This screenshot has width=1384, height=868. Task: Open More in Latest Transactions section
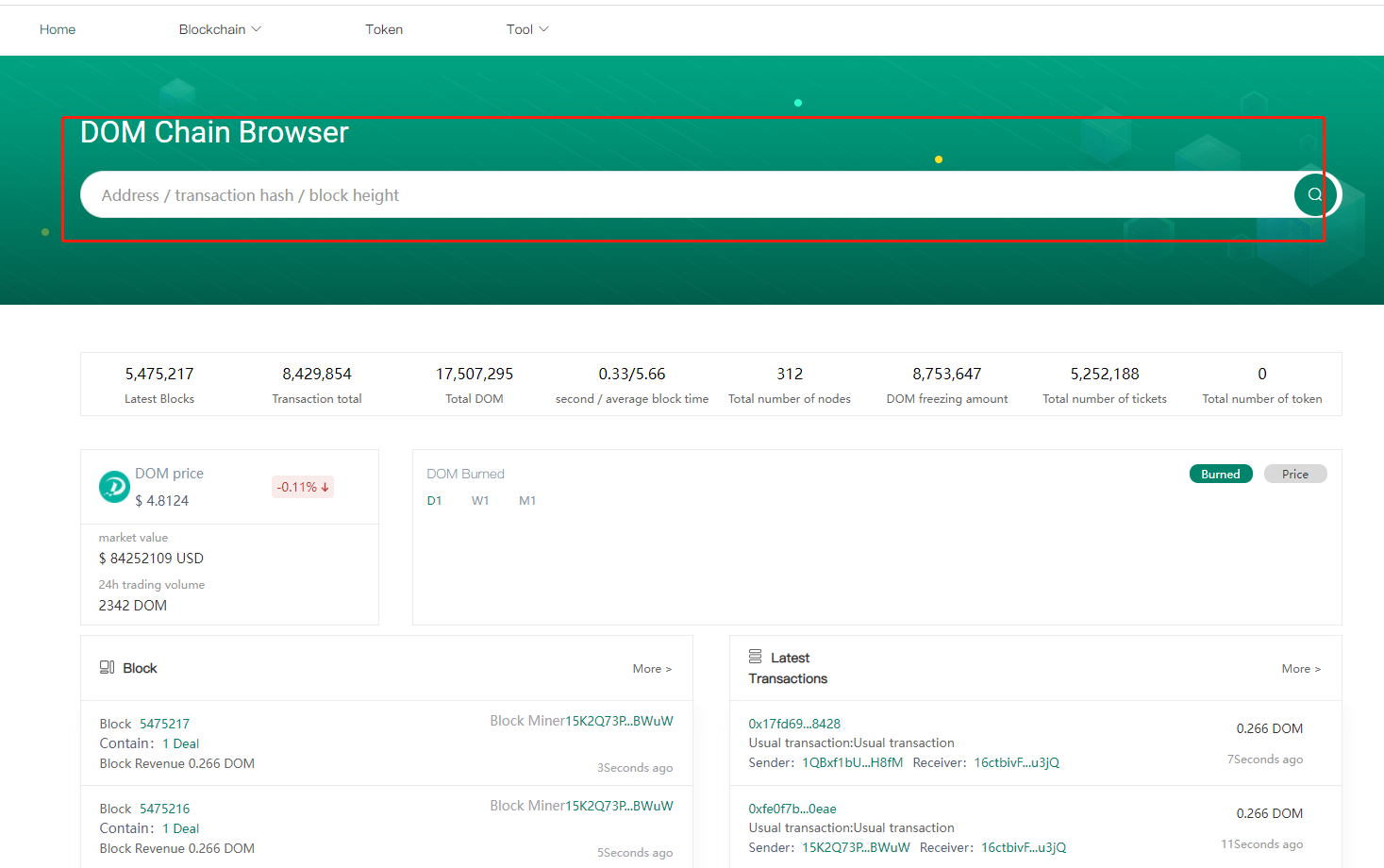(x=1300, y=669)
